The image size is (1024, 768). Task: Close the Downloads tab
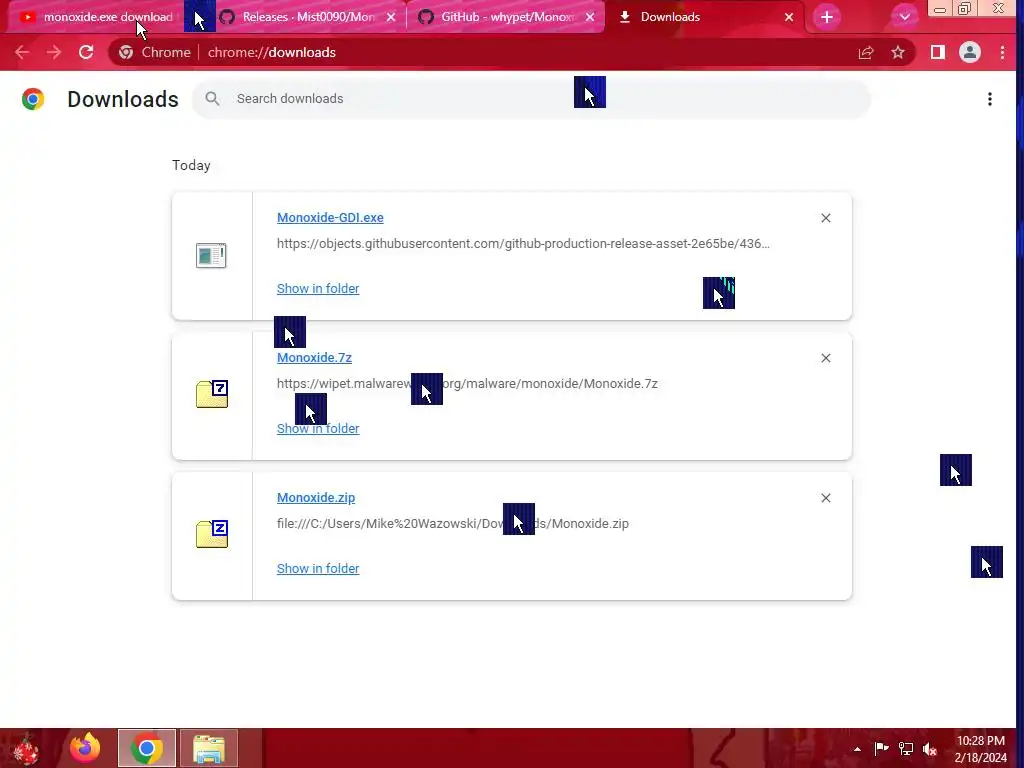point(789,17)
